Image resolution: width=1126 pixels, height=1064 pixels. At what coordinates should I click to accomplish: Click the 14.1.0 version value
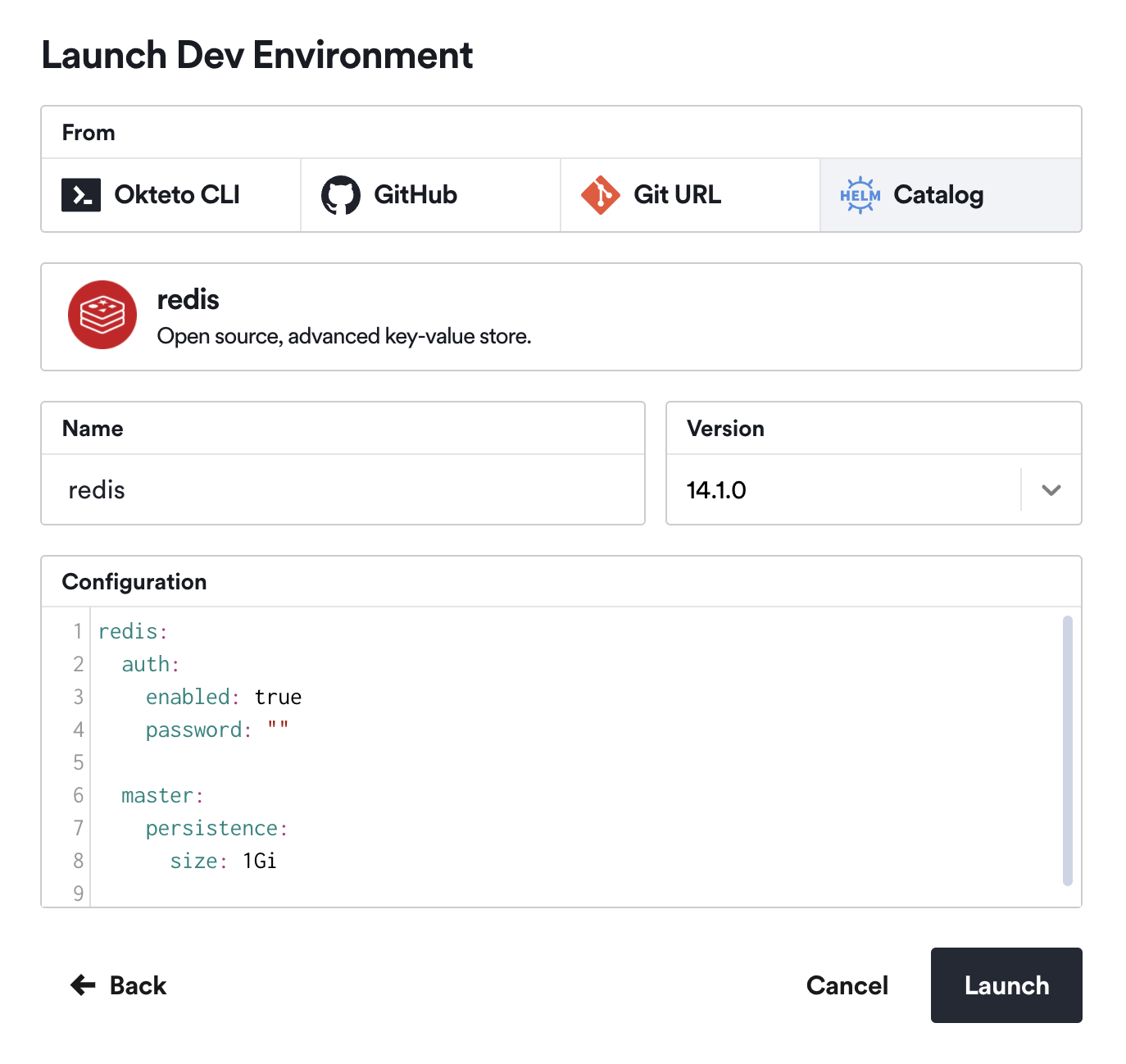(716, 490)
